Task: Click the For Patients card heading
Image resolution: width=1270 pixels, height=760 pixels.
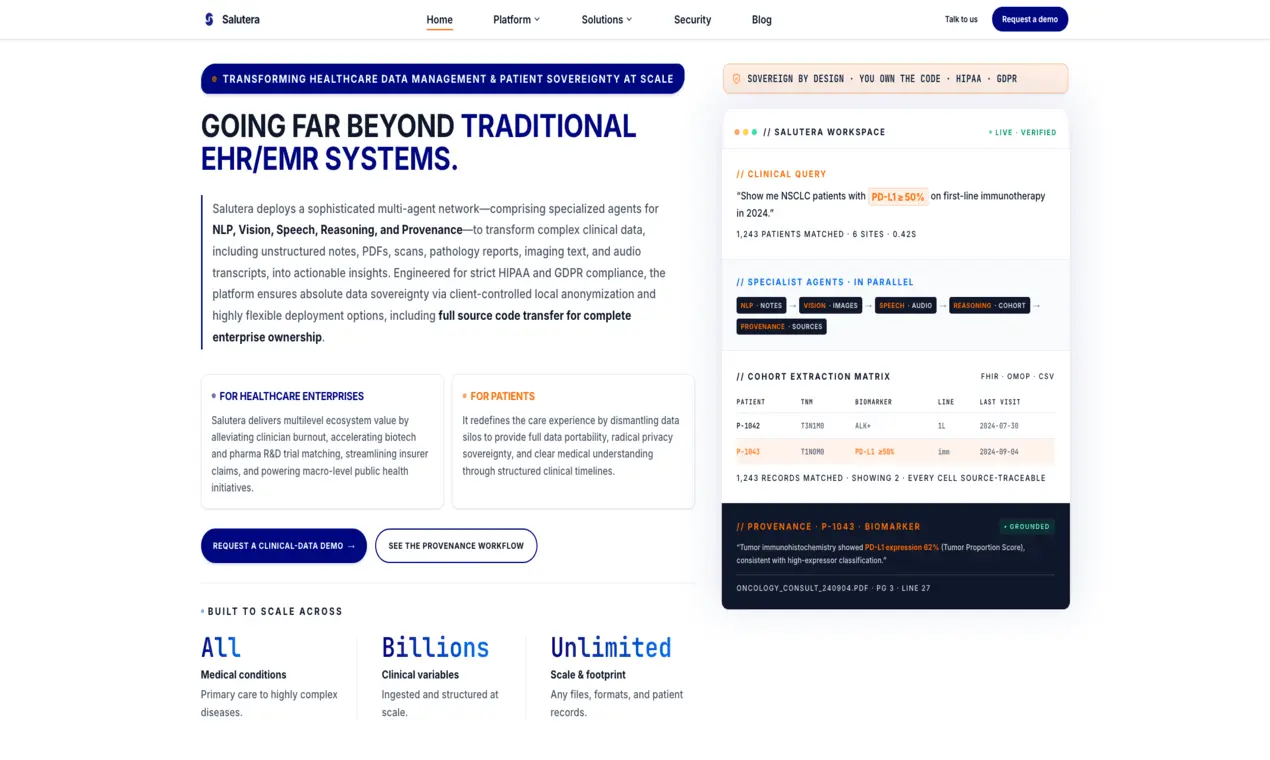Action: click(x=502, y=396)
